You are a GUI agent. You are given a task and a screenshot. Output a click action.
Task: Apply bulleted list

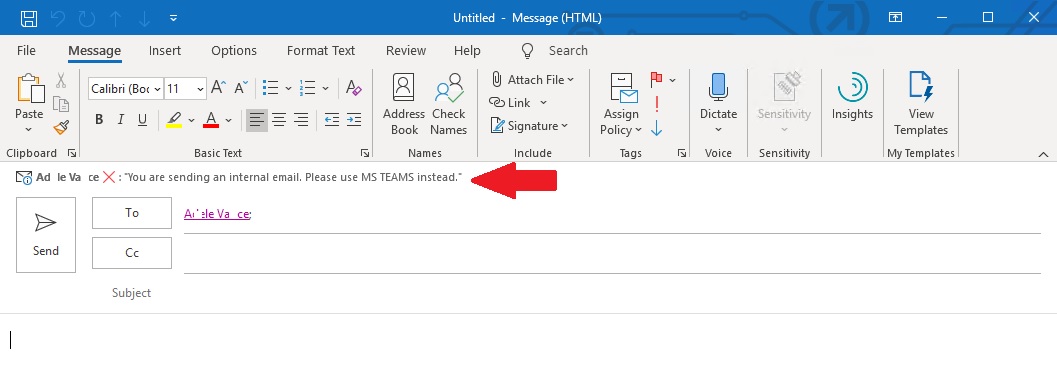click(x=270, y=88)
